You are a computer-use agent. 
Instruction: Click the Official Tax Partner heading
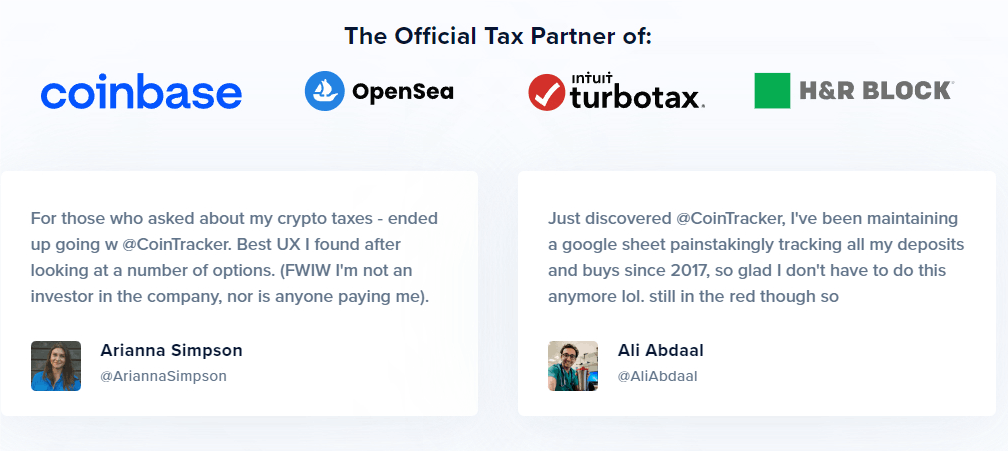tap(498, 36)
